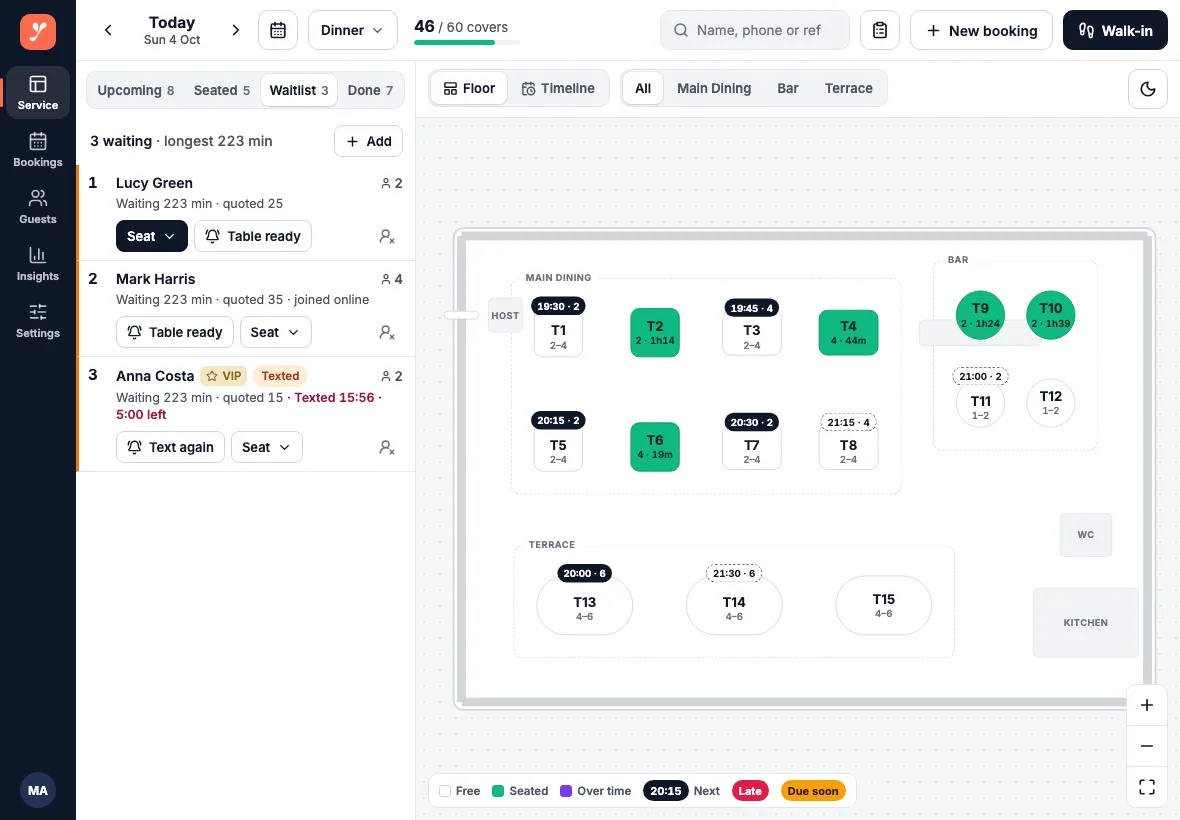Filter floor to Terrace area
The width and height of the screenshot is (1180, 820).
point(848,89)
